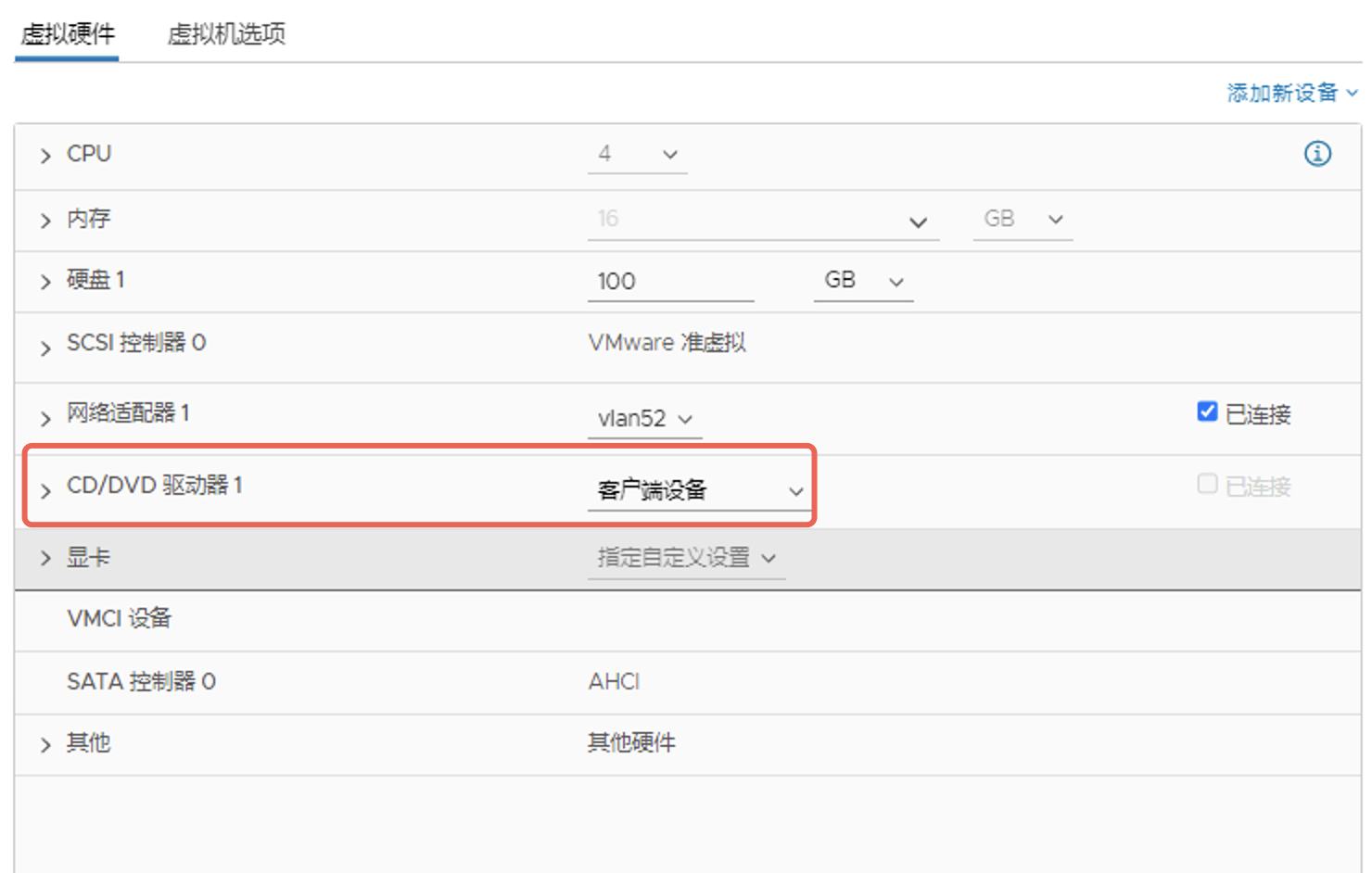Expand the 硬盘 1 row
The image size is (1372, 873).
(45, 282)
